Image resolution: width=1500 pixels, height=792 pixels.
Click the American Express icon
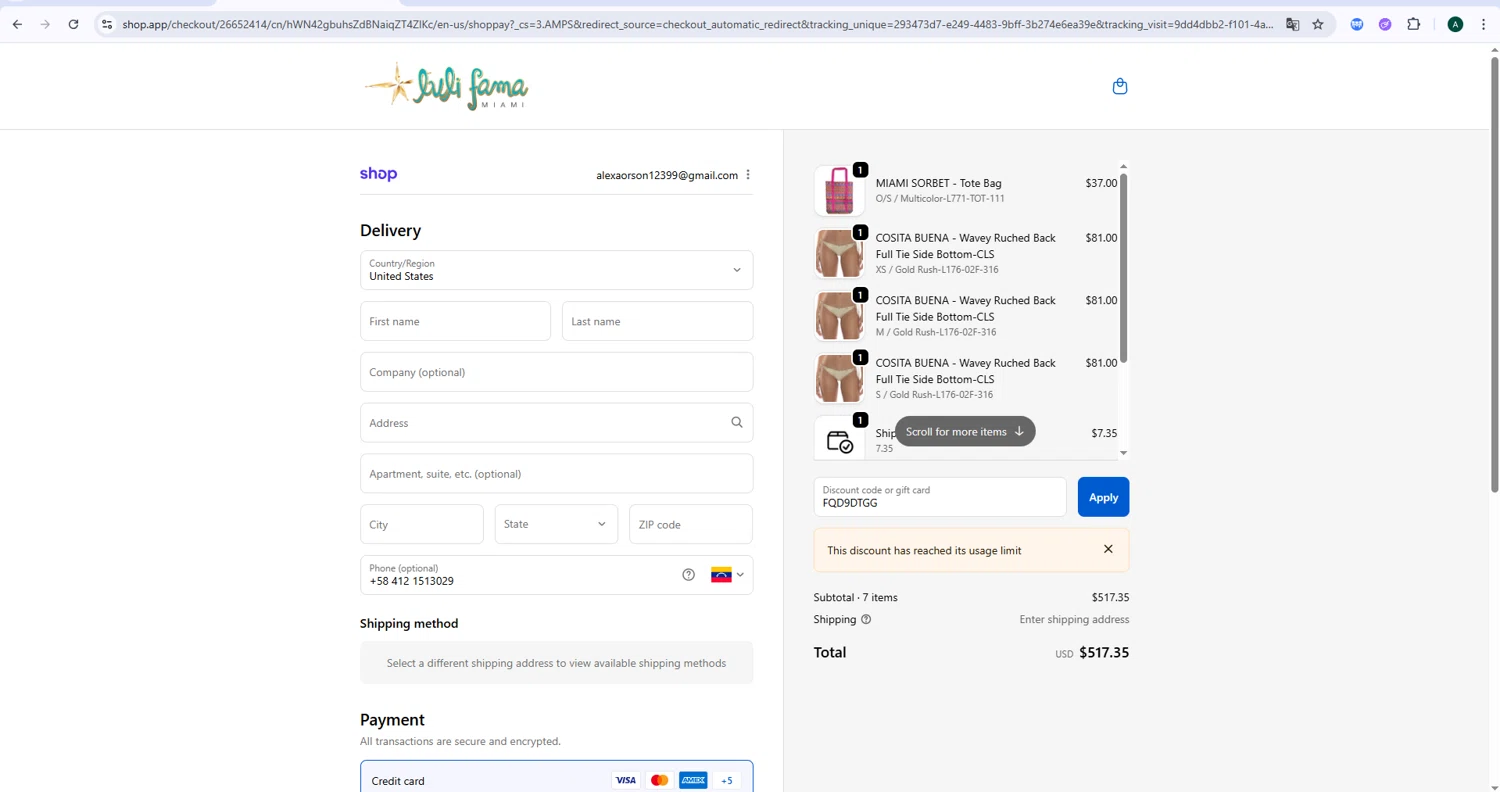693,780
